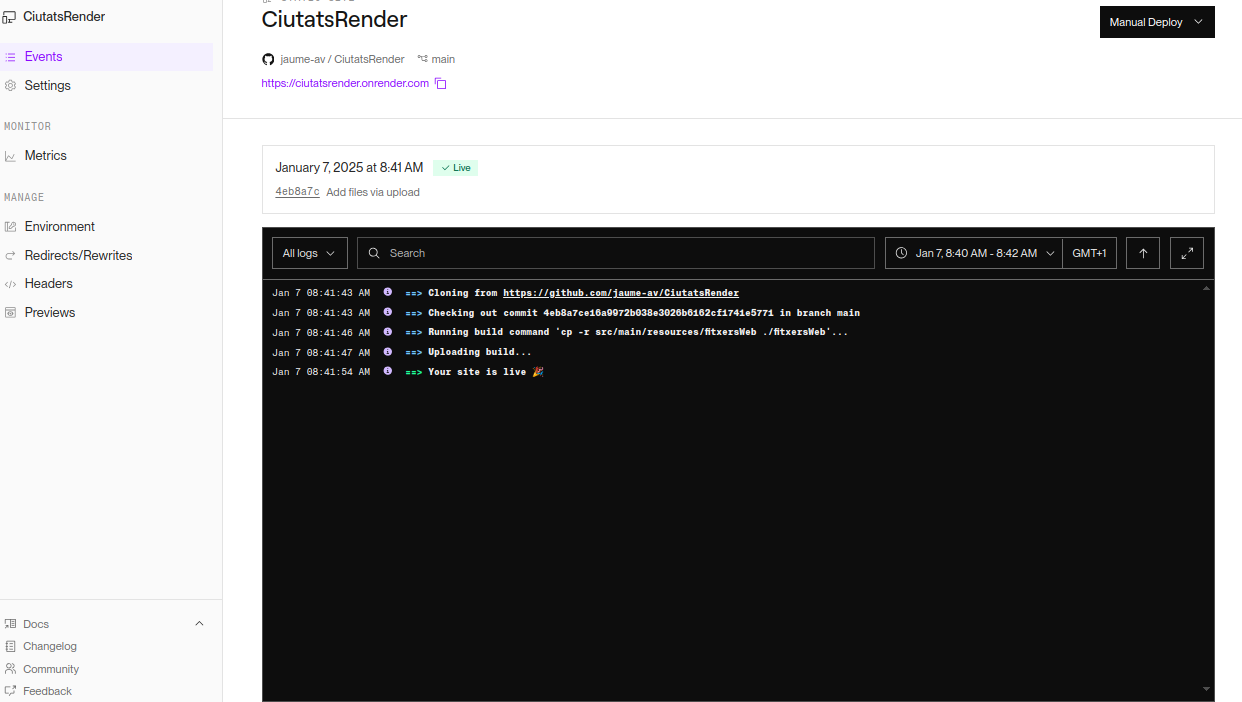Open the Changelog link
This screenshot has height=702, width=1242.
coord(50,647)
